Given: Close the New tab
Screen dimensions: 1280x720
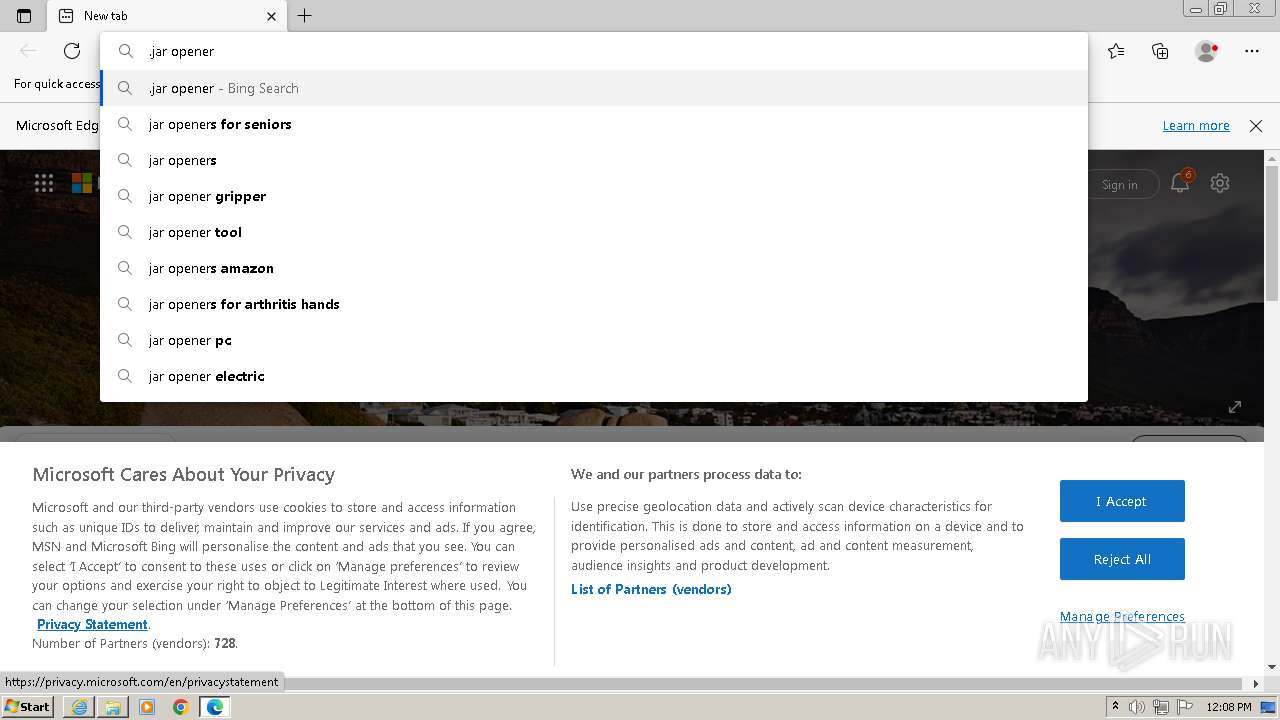Looking at the screenshot, I should tap(272, 16).
